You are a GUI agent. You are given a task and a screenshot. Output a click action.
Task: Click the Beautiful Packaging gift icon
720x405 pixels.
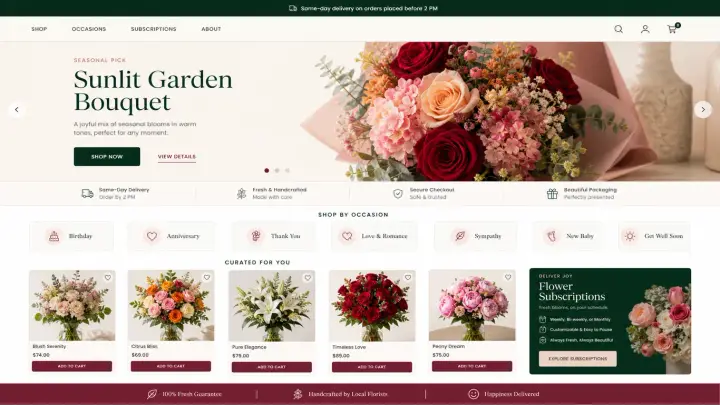click(552, 193)
